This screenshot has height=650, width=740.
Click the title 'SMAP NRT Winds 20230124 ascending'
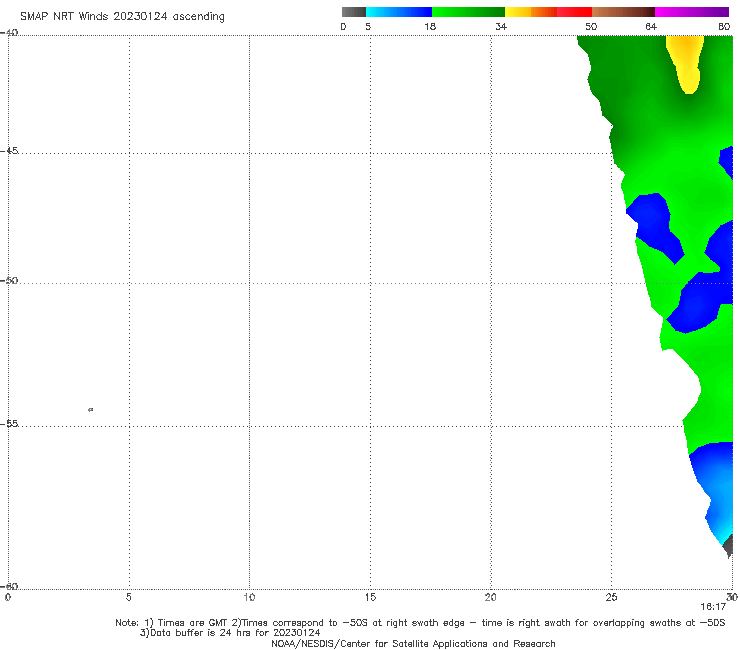[122, 16]
